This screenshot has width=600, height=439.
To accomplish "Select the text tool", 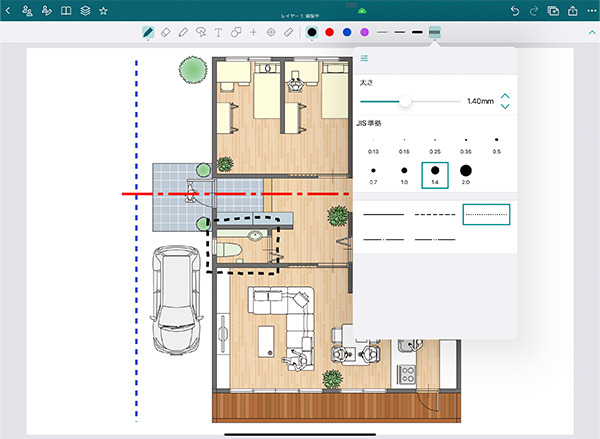I will [x=218, y=33].
